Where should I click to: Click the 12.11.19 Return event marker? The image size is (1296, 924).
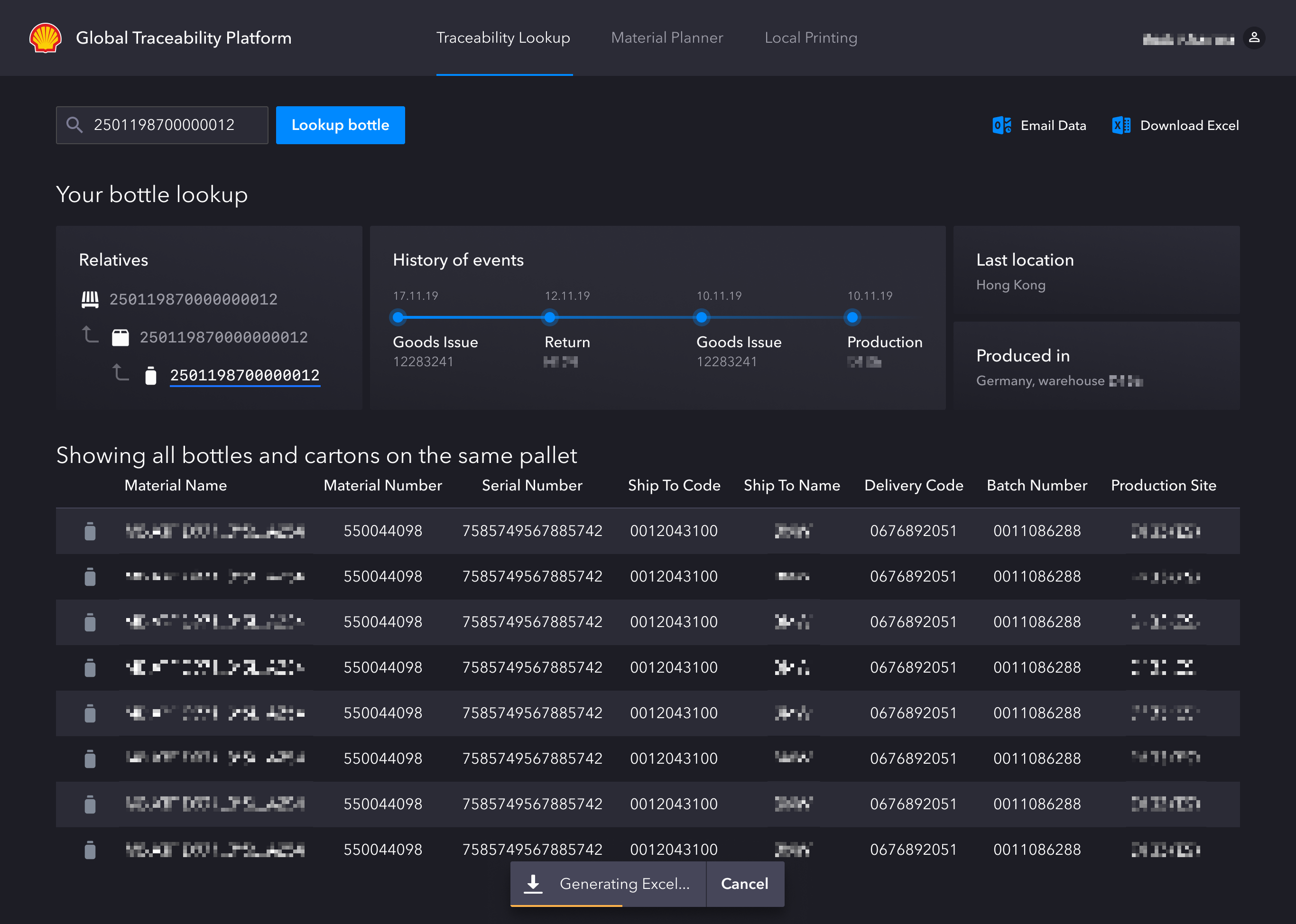click(x=550, y=317)
